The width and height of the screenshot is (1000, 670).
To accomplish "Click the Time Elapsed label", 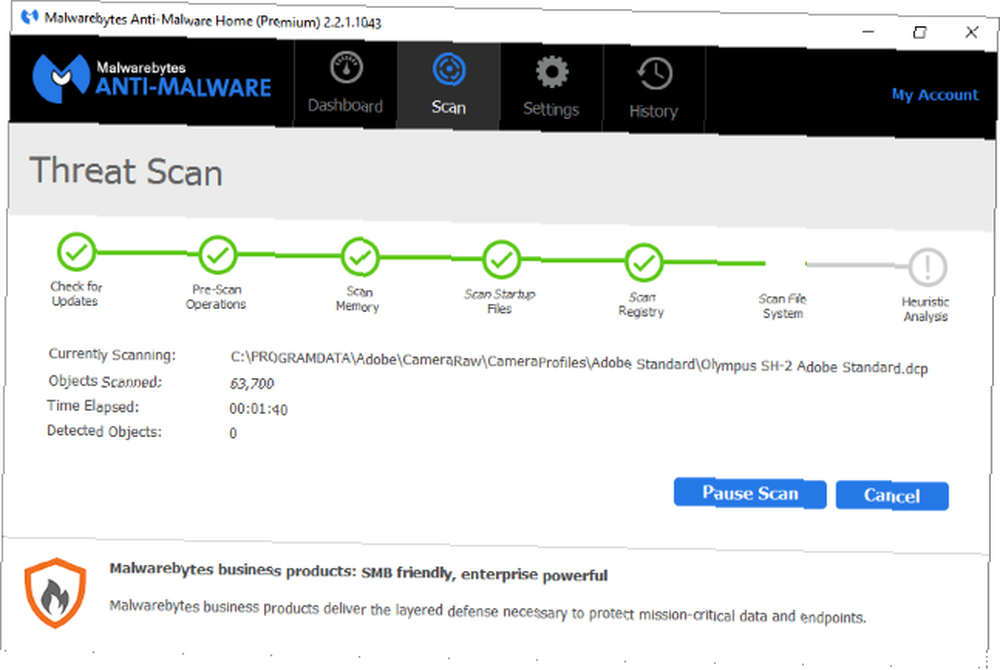I will click(x=93, y=406).
